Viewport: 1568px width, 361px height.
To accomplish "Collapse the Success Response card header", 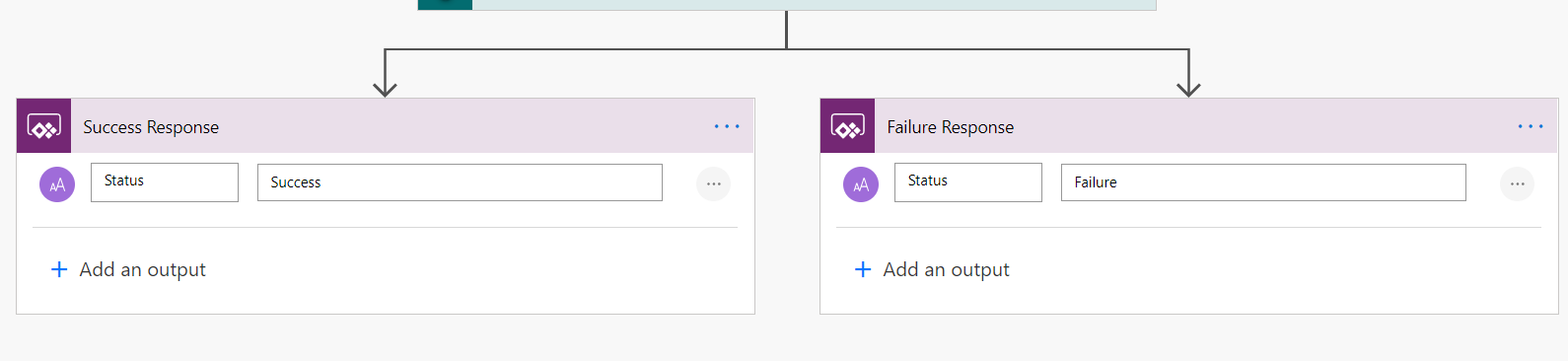I will coord(386,126).
